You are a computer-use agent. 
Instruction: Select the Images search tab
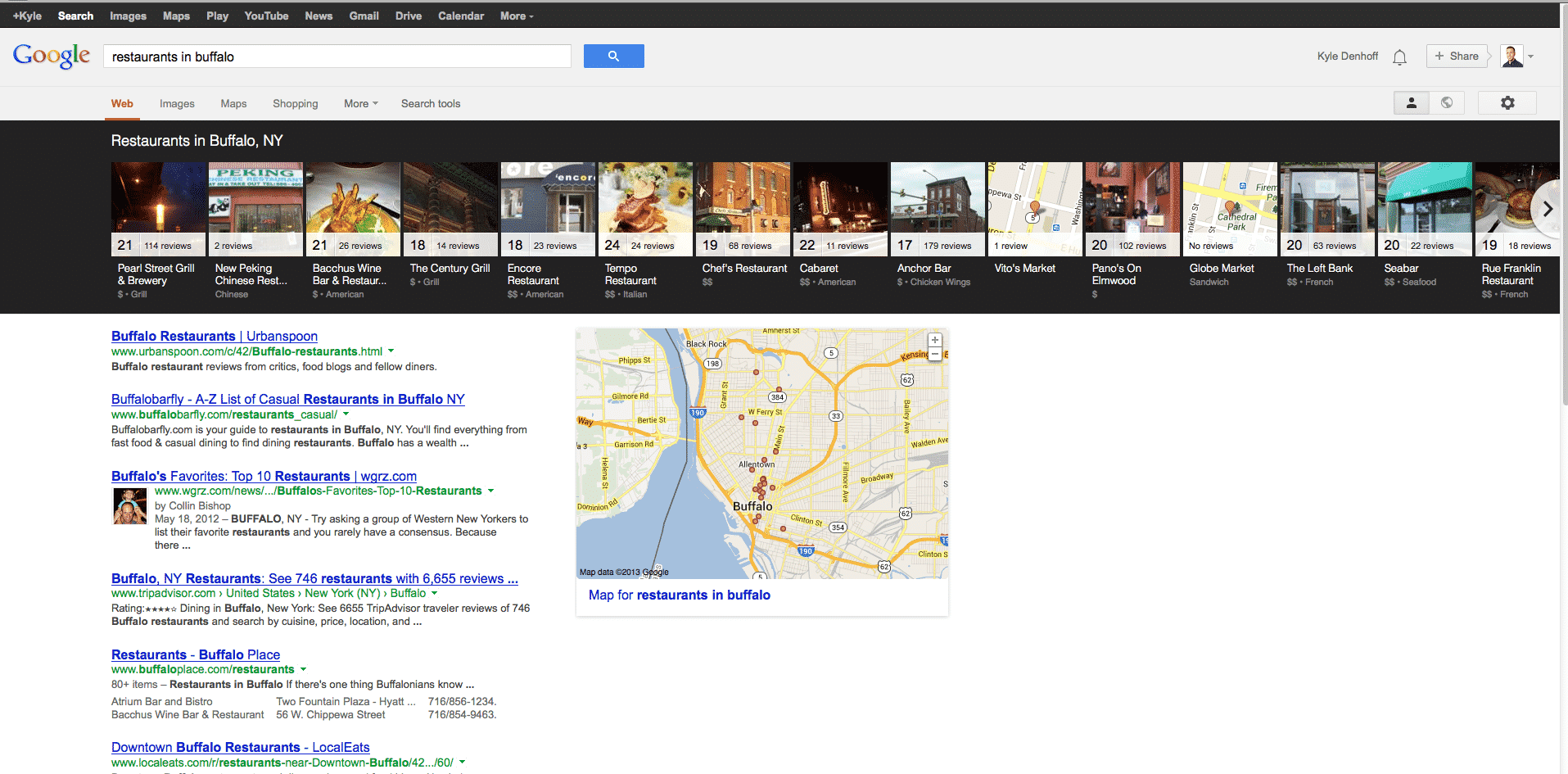tap(177, 104)
